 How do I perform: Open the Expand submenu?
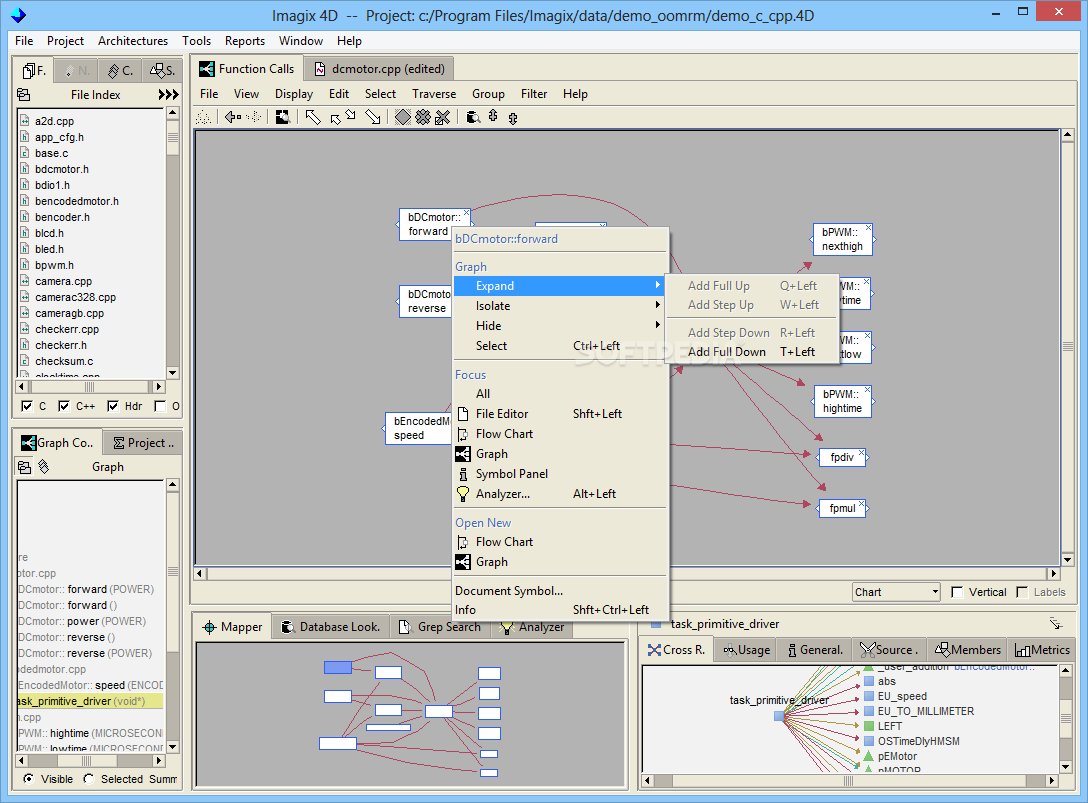tap(560, 286)
